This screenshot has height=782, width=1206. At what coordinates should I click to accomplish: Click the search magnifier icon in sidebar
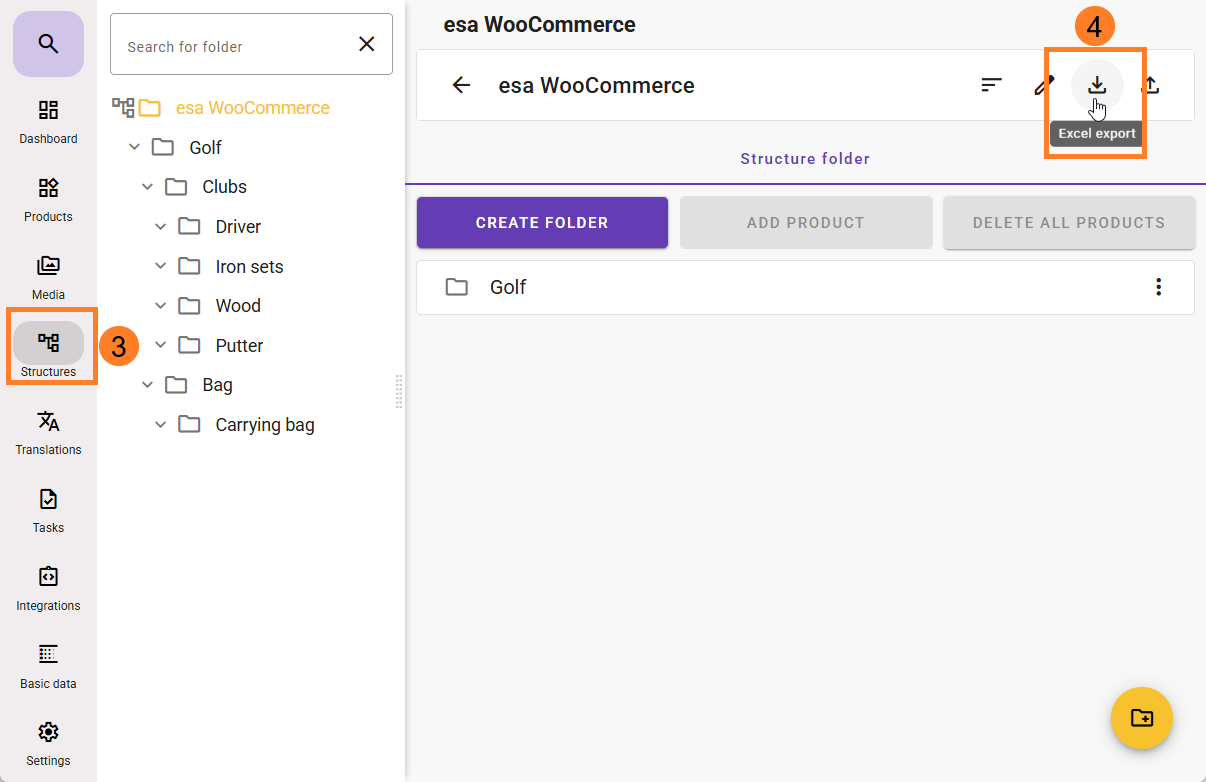(x=48, y=44)
